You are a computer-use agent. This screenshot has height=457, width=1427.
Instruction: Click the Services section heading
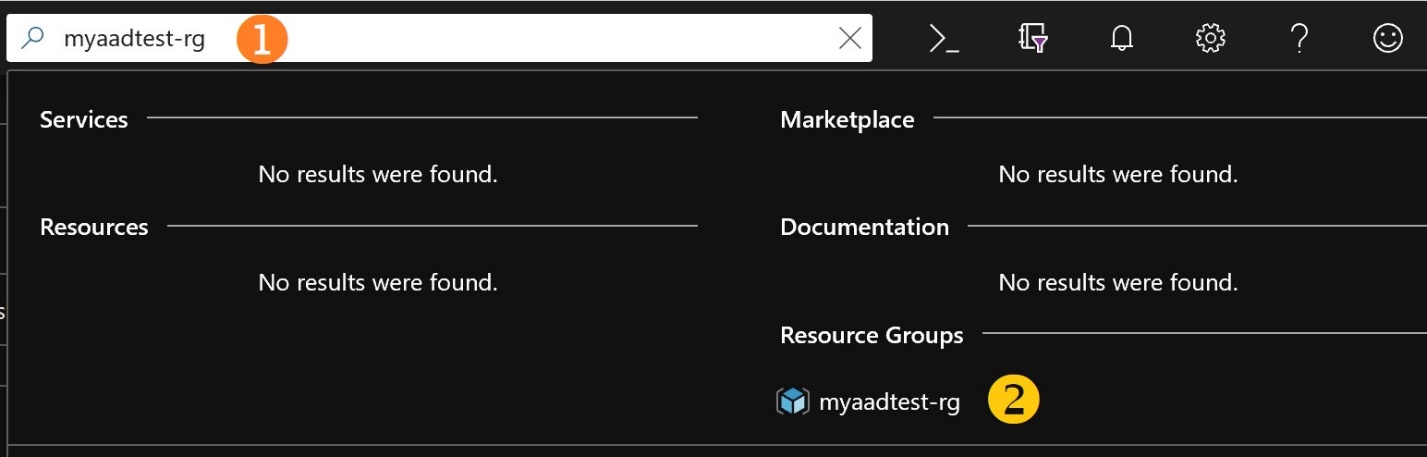pos(84,119)
